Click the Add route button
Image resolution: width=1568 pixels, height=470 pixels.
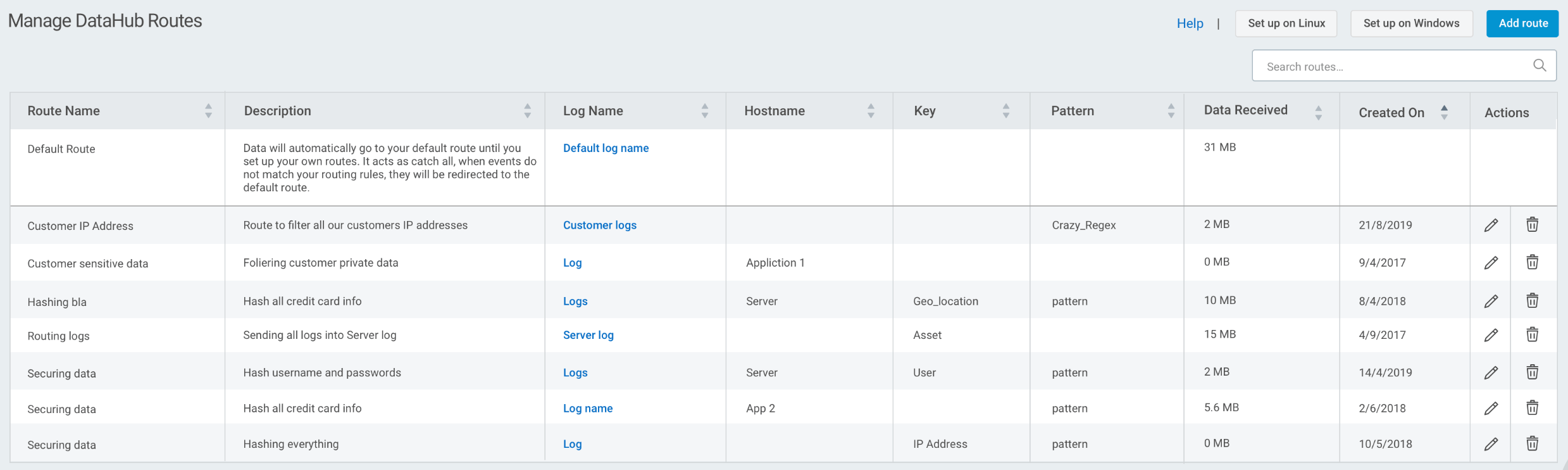(1522, 23)
